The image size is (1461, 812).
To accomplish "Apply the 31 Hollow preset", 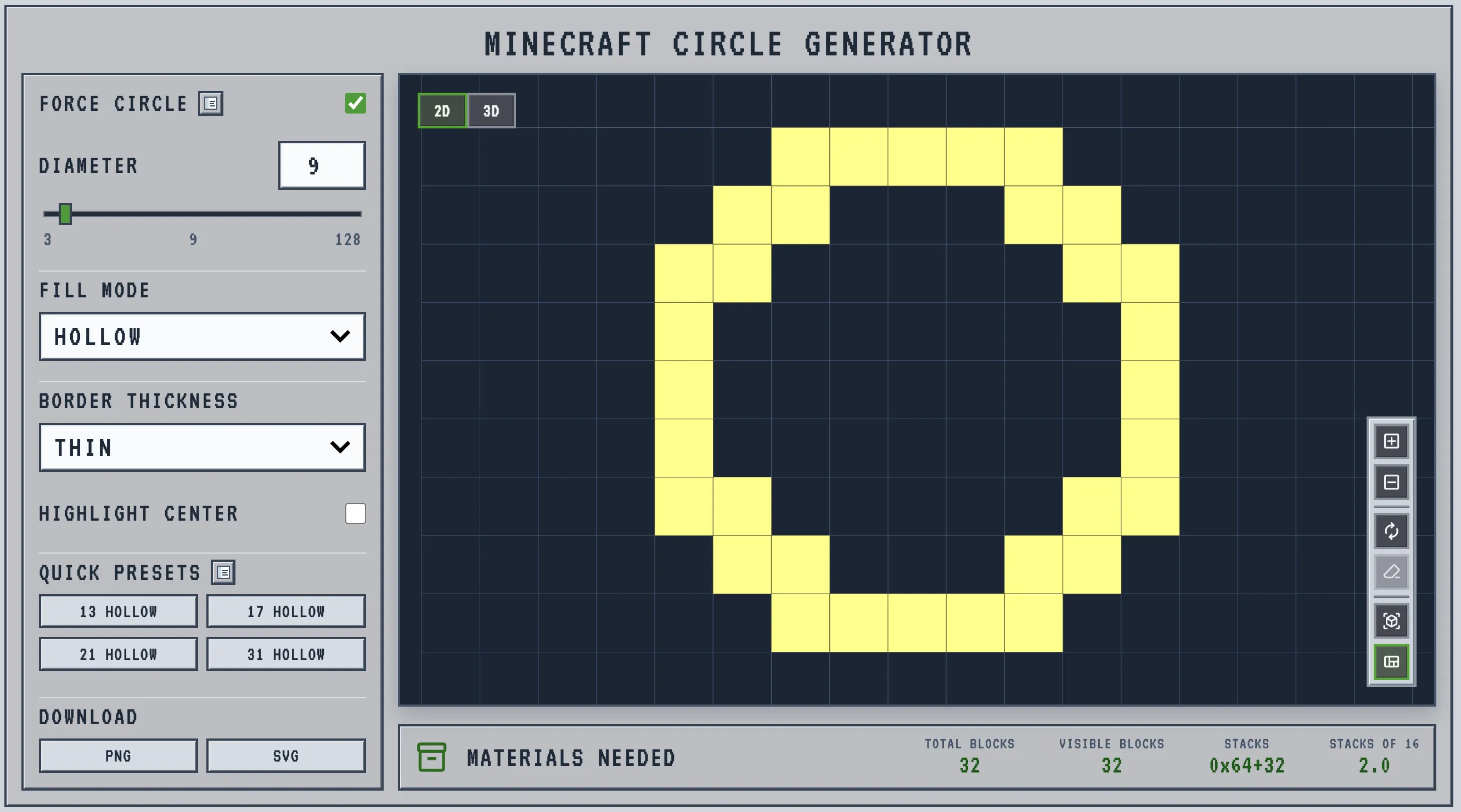I will [x=286, y=655].
